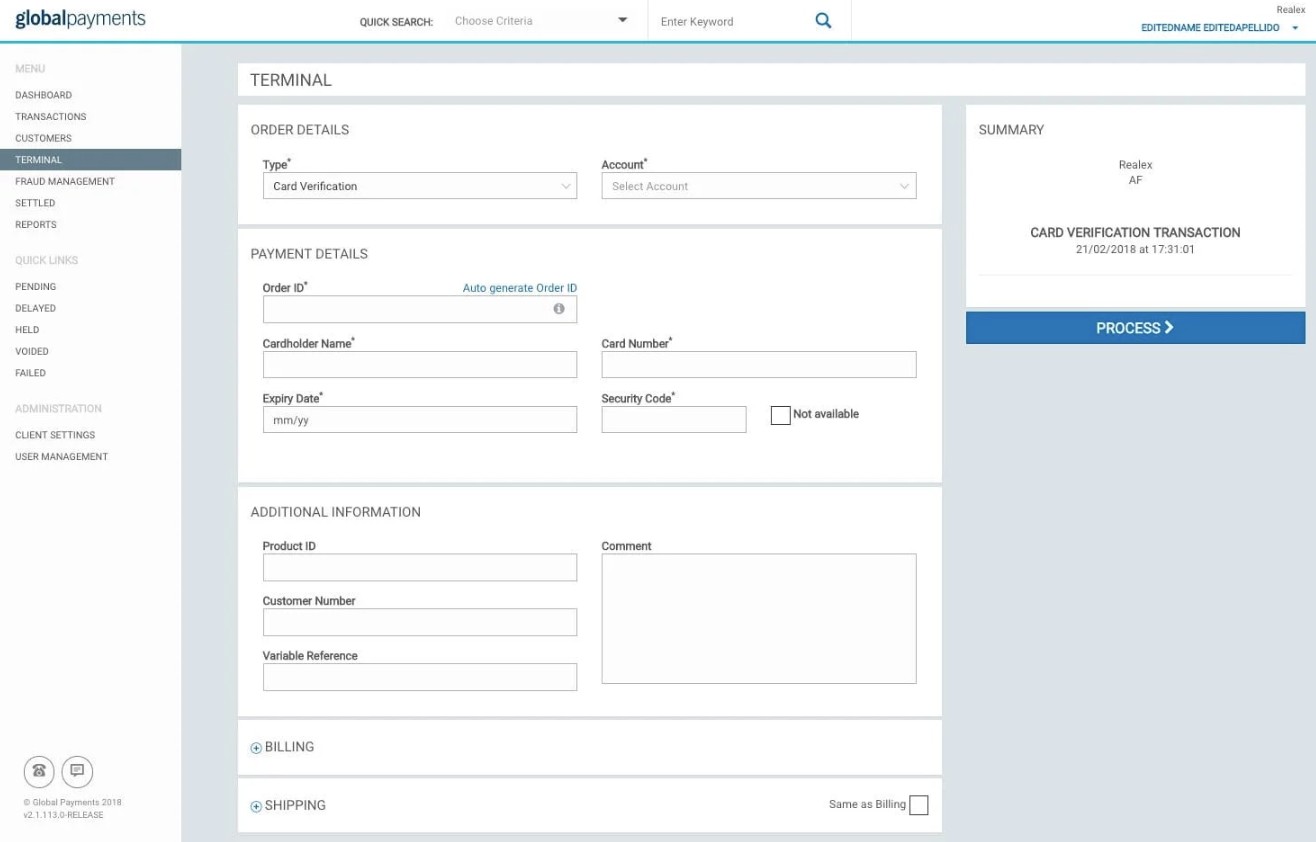This screenshot has height=842, width=1316.
Task: Click Auto generate Order ID link
Action: click(519, 288)
